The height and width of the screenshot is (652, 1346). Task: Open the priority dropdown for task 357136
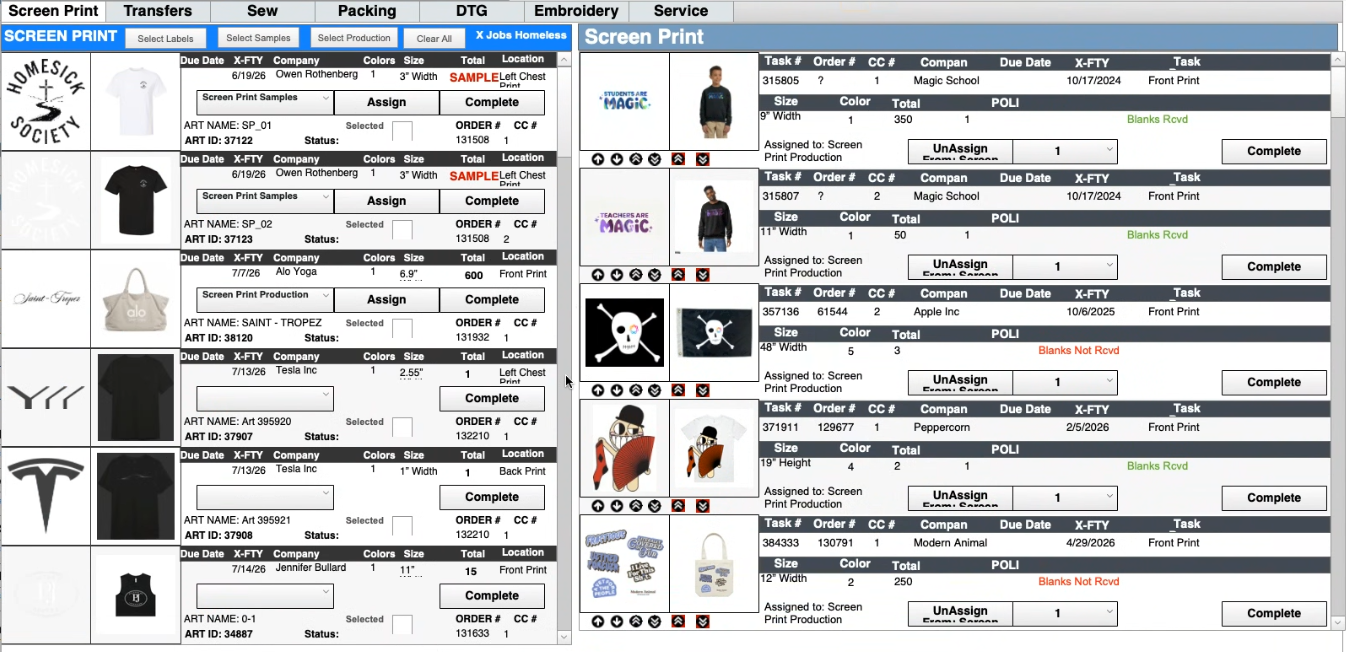click(x=1065, y=382)
